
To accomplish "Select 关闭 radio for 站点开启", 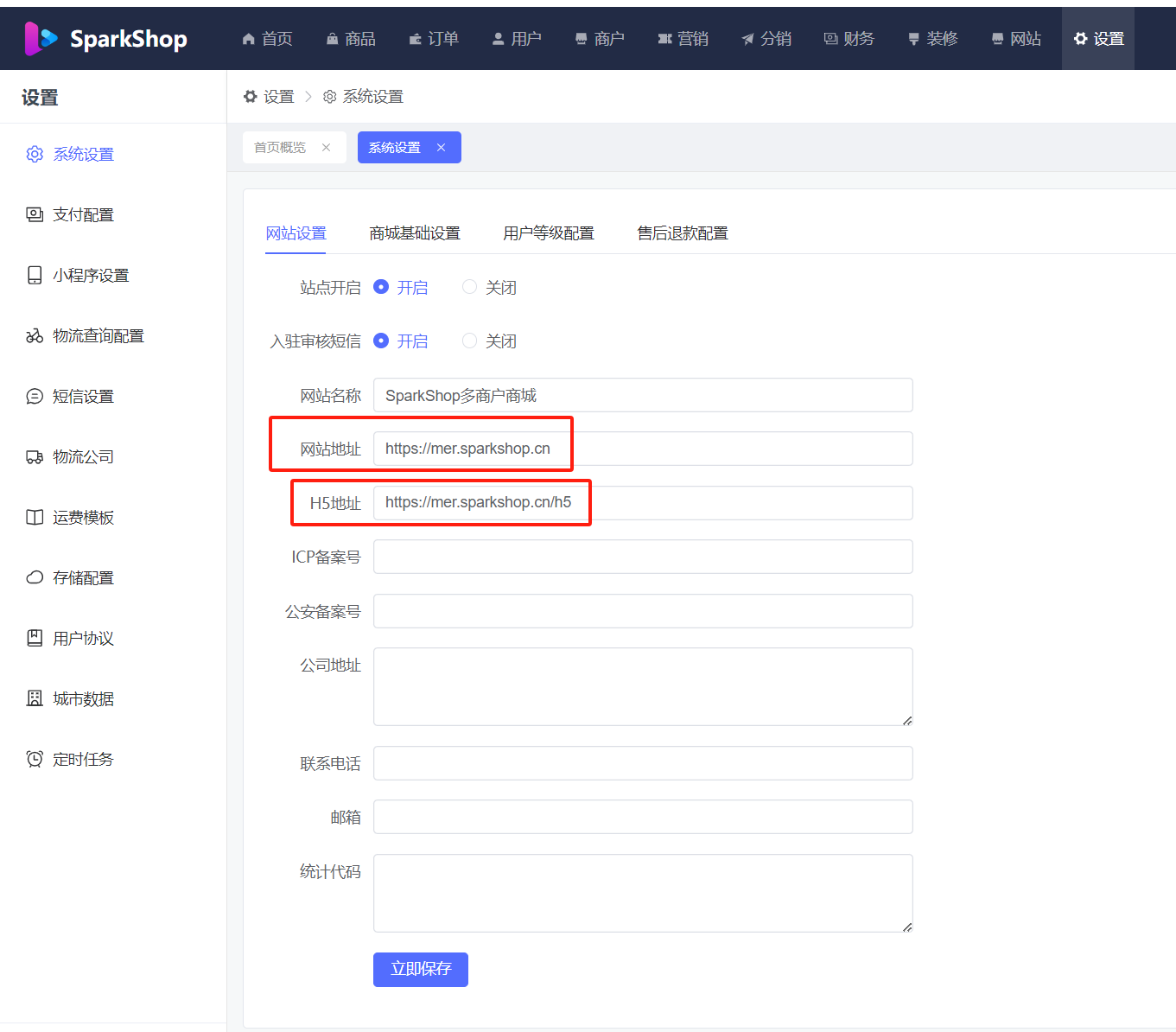I will tap(469, 287).
